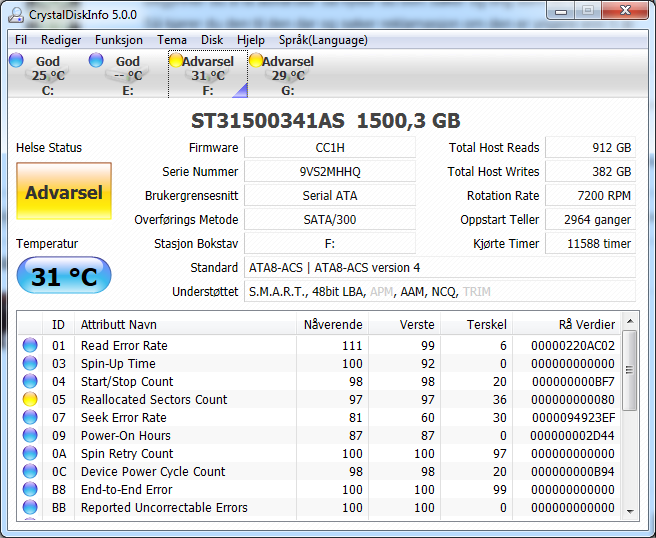Click the Rå Verdier column header

566,324
